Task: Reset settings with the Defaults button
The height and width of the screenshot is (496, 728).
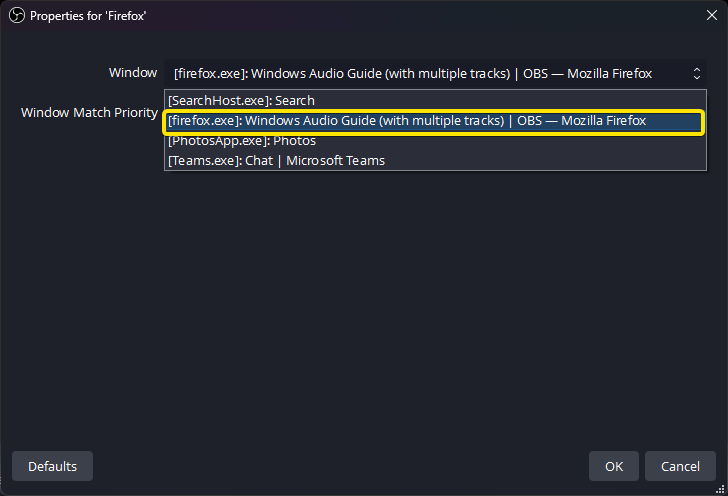Action: (52, 466)
